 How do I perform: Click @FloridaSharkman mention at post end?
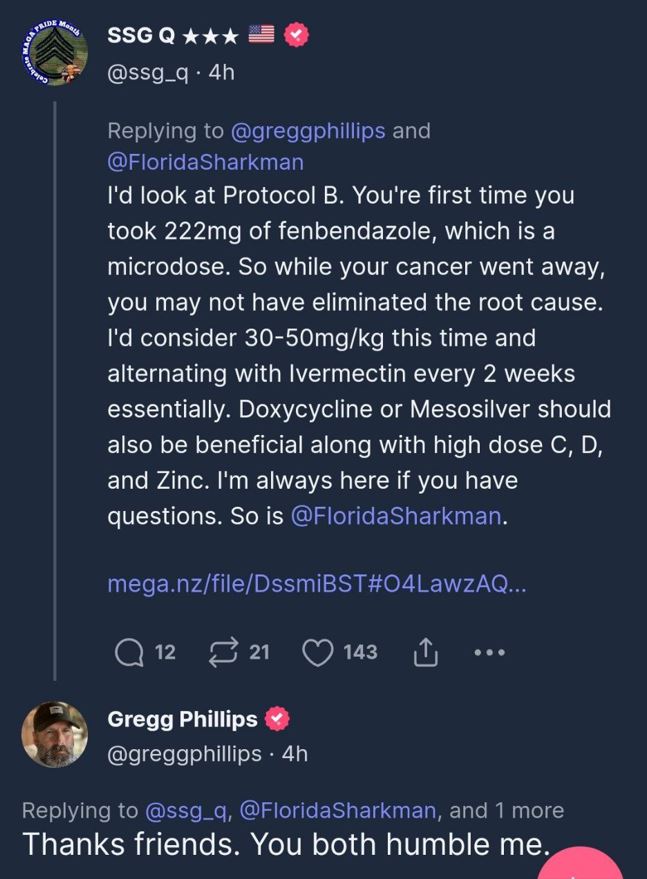click(x=395, y=516)
